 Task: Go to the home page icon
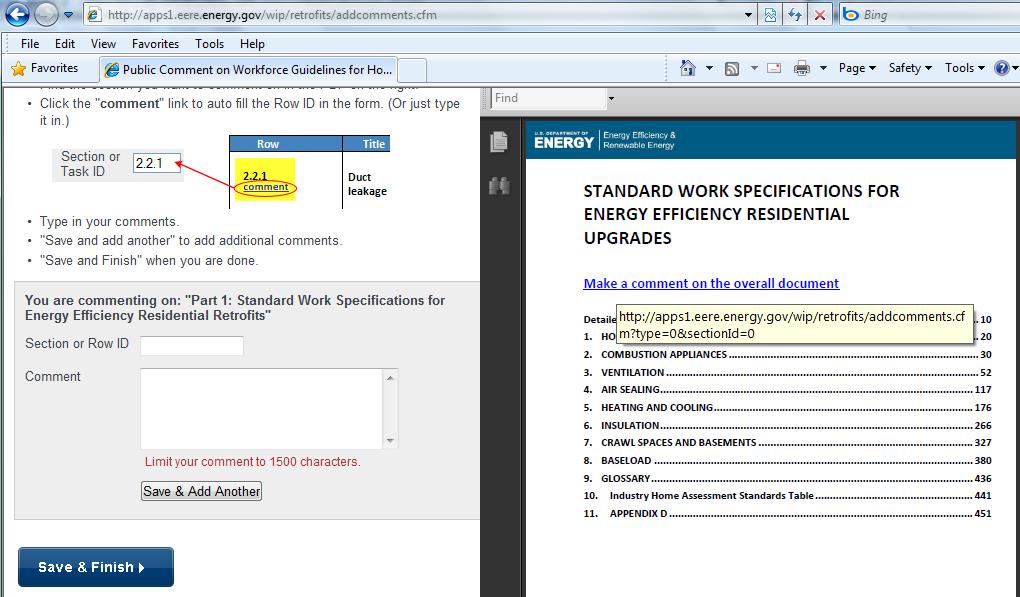tap(688, 68)
